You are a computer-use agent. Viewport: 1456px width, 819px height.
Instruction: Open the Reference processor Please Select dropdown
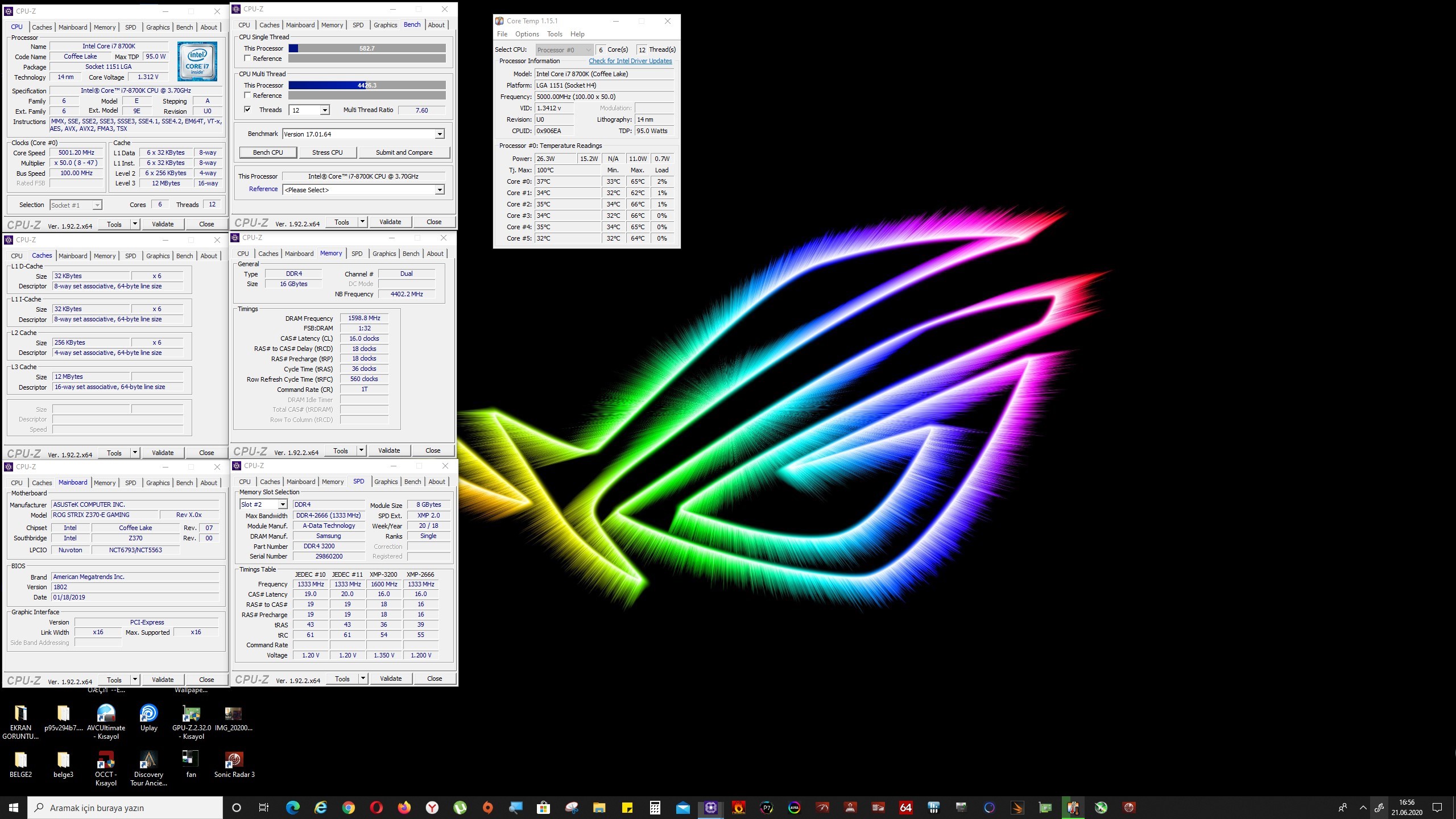[x=439, y=190]
